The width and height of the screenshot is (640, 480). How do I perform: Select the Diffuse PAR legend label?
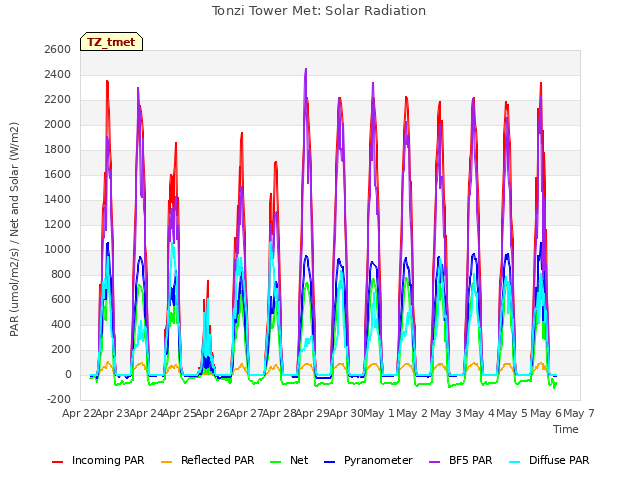(x=559, y=460)
